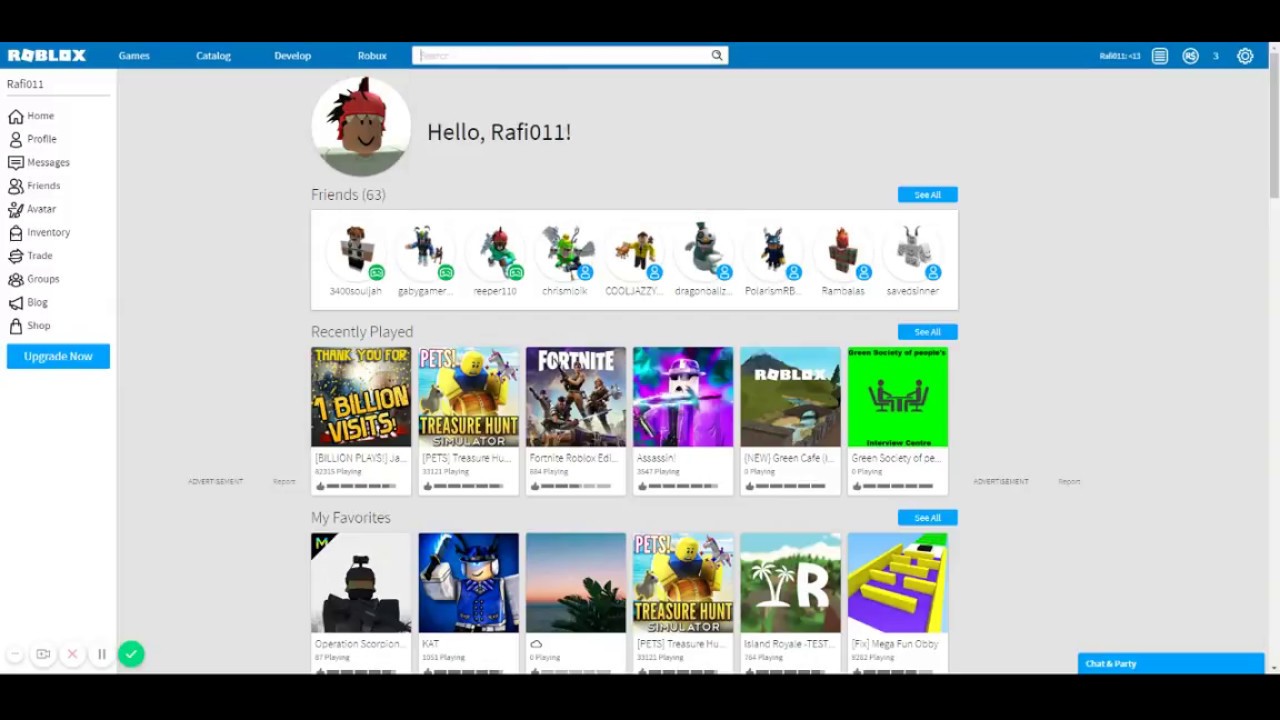The height and width of the screenshot is (720, 1280).
Task: Open friend 3400souljah's avatar
Action: click(356, 250)
